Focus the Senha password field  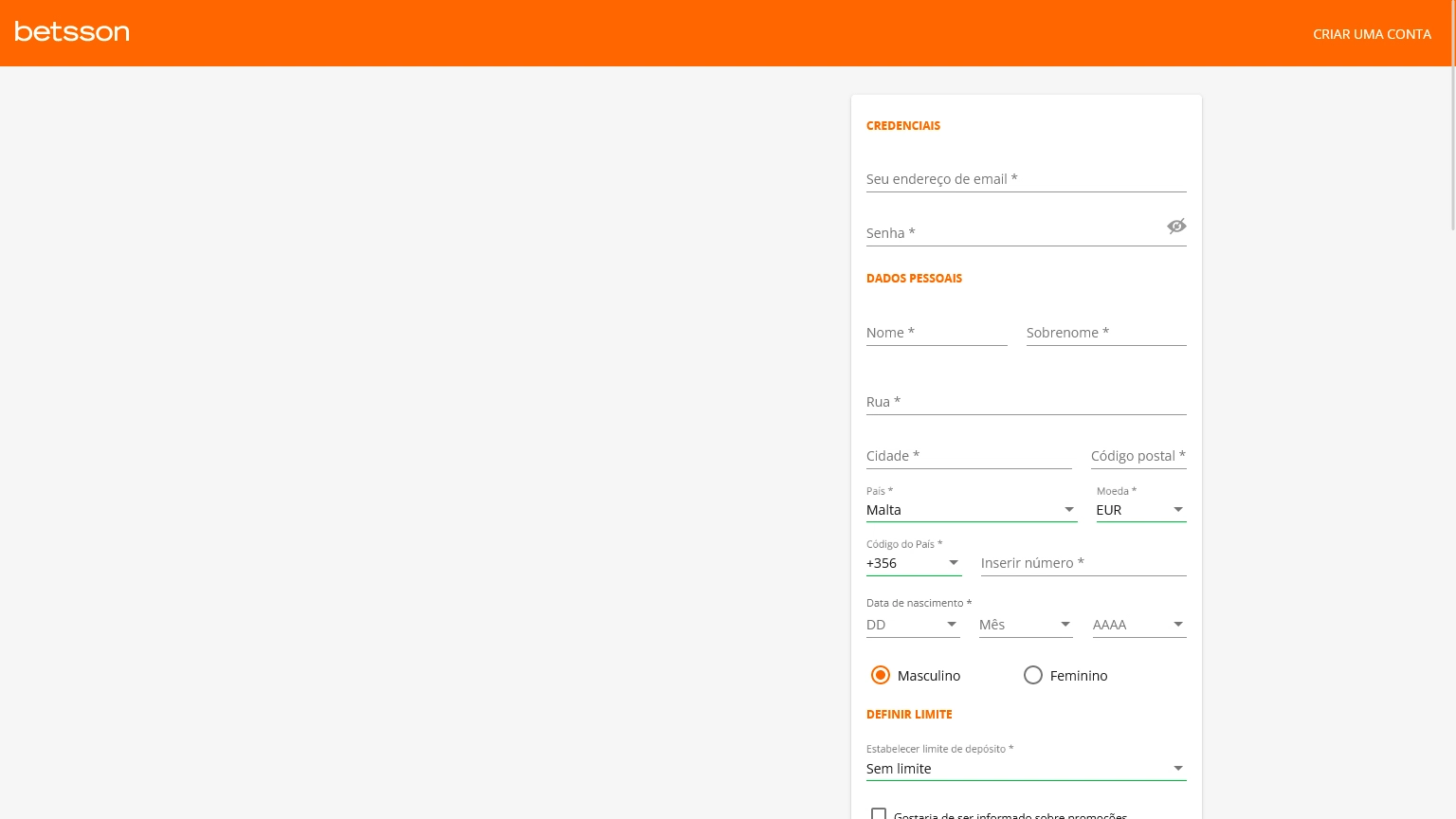(1014, 233)
